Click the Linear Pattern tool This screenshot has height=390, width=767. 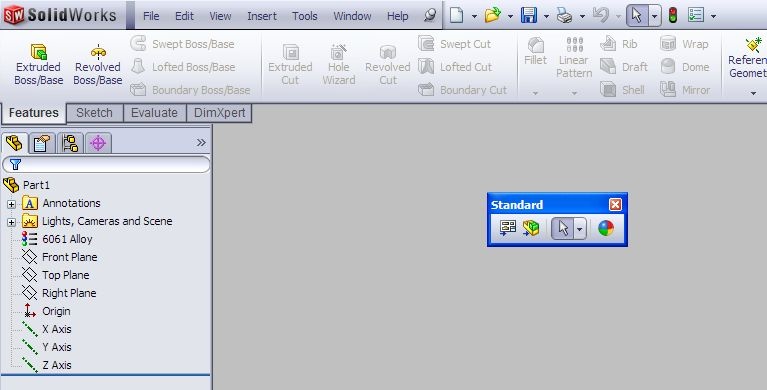[x=574, y=58]
